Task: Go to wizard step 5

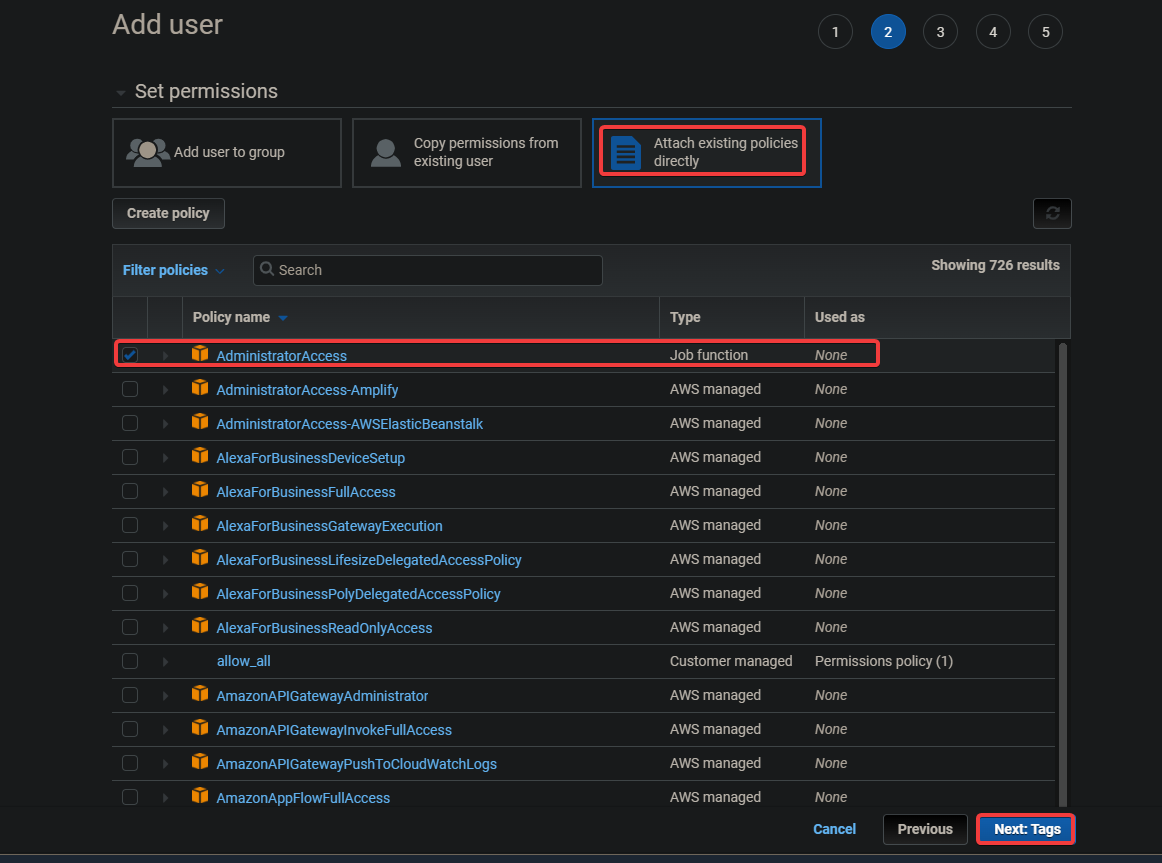Action: tap(1046, 32)
